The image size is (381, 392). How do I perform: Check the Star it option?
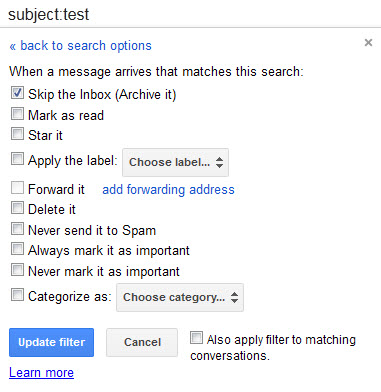(17, 134)
